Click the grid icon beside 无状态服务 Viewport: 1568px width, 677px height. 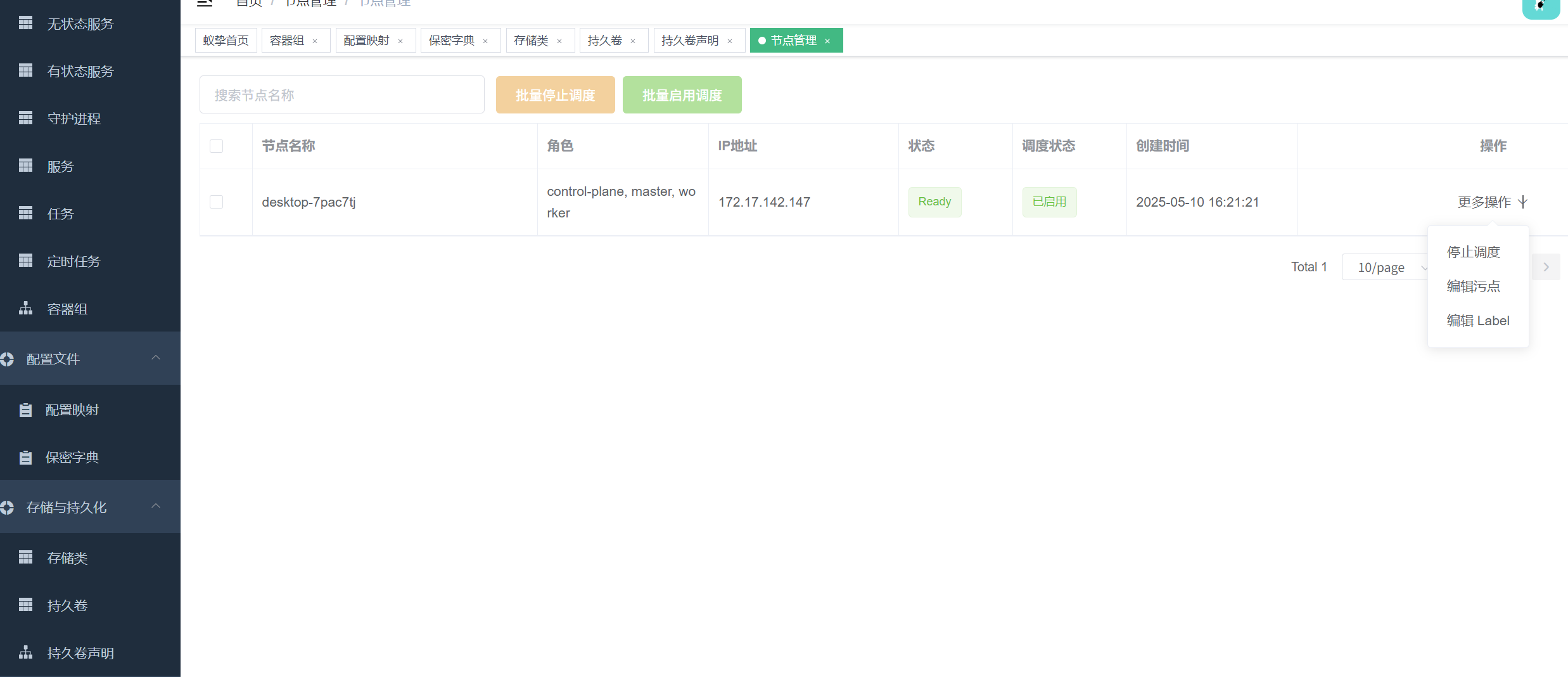(25, 23)
